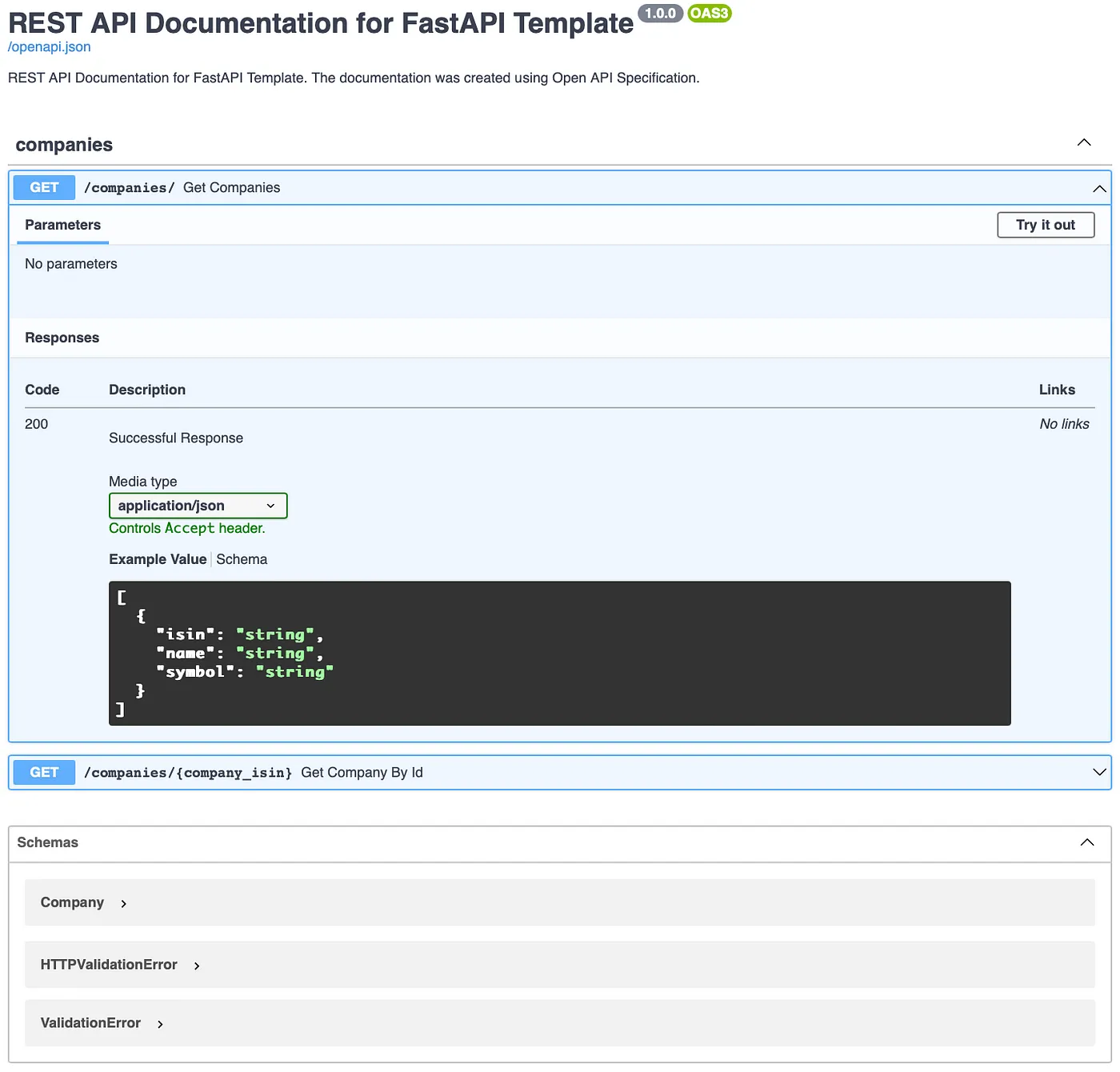This screenshot has height=1072, width=1120.
Task: Click the Company schema name
Action: point(72,902)
